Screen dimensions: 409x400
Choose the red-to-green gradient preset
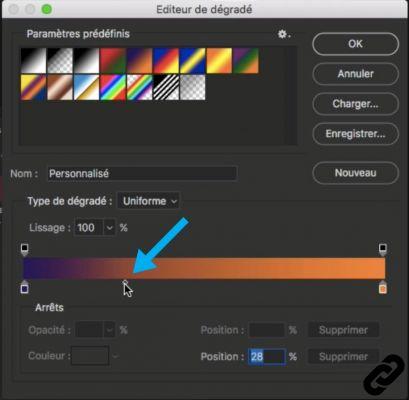[113, 61]
